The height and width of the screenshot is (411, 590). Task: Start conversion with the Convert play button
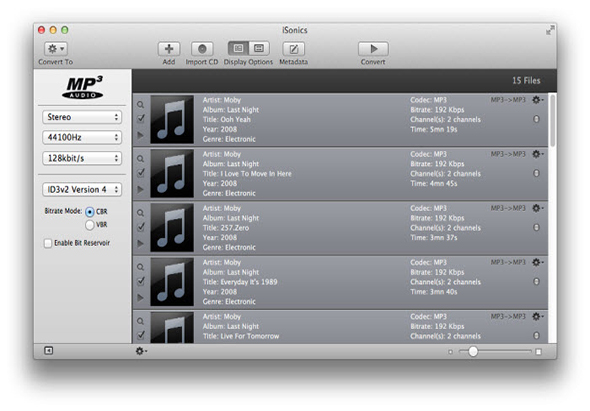[x=373, y=49]
